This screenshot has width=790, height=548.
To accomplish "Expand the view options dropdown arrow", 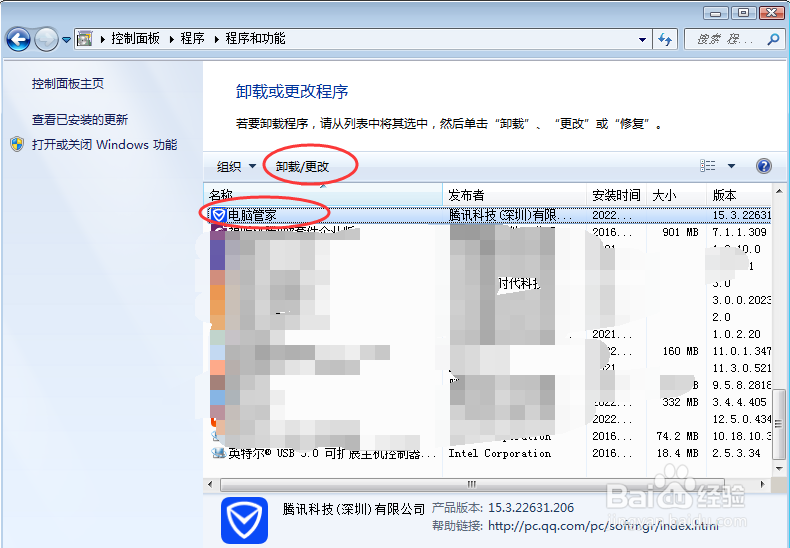I will click(732, 166).
